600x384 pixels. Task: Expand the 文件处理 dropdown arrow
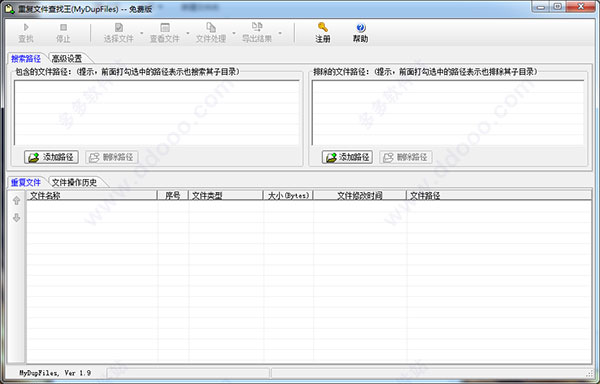[234, 33]
